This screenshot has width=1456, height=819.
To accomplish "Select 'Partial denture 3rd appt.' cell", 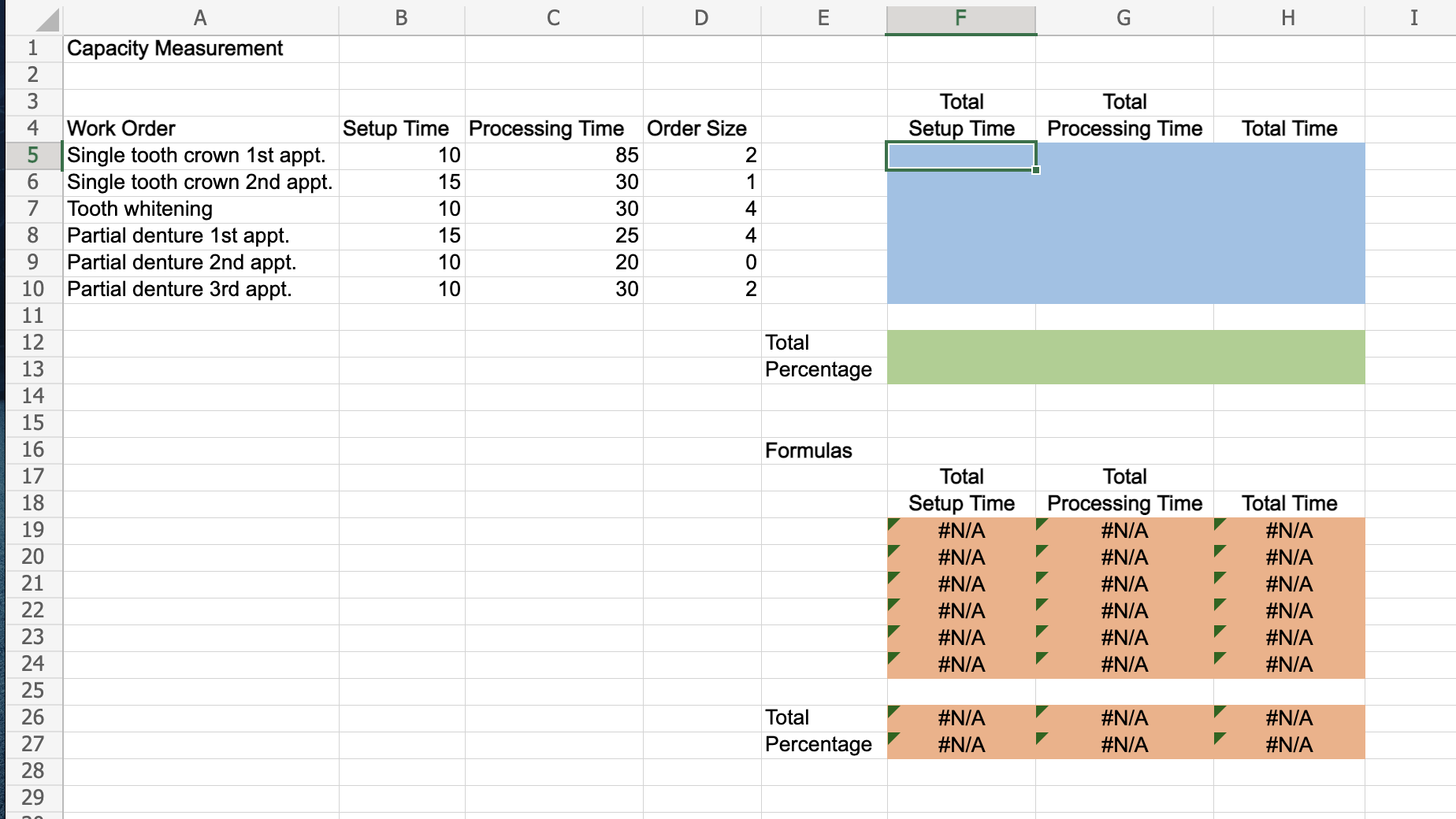I will point(200,290).
